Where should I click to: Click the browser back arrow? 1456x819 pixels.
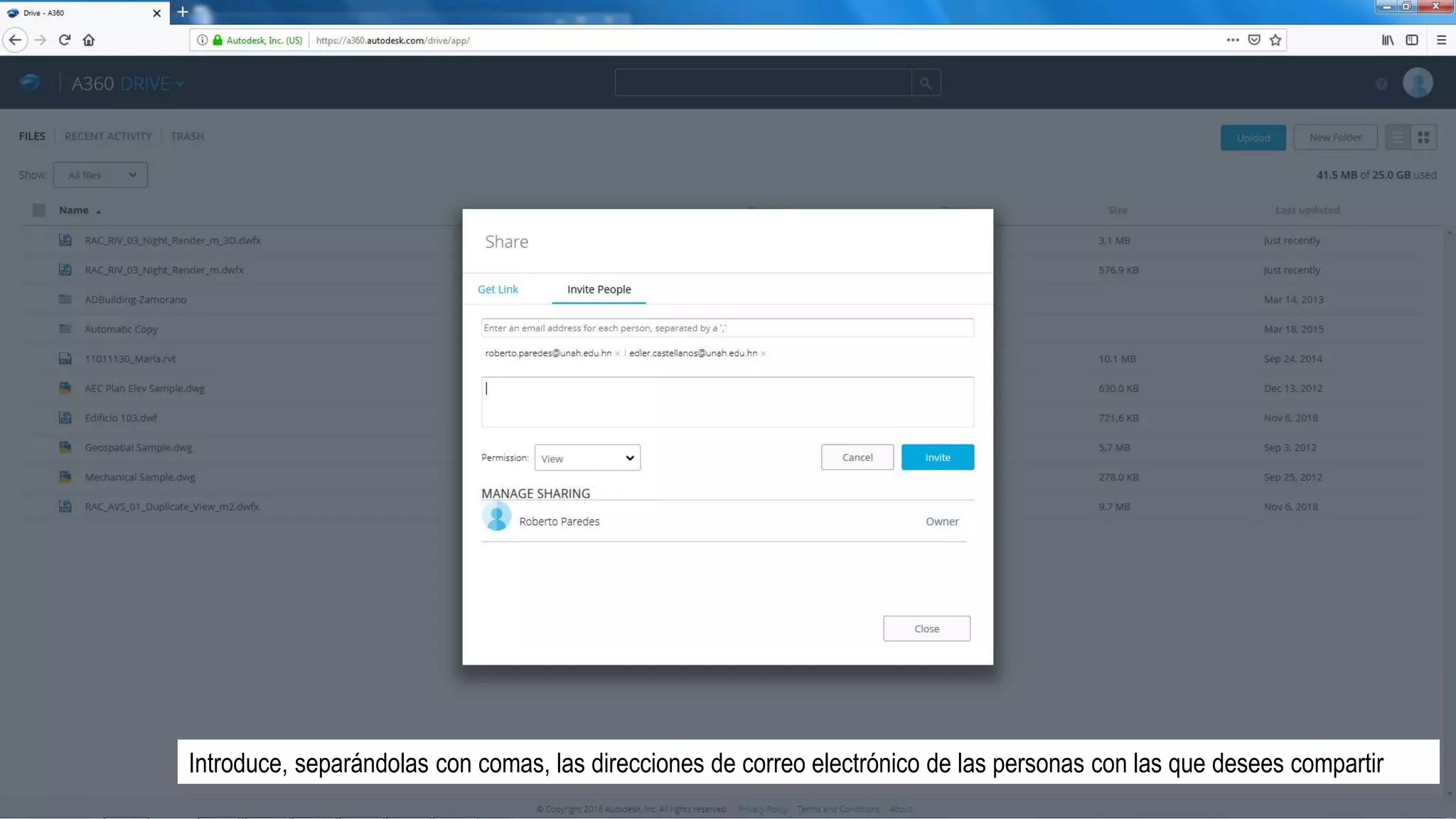[x=15, y=40]
